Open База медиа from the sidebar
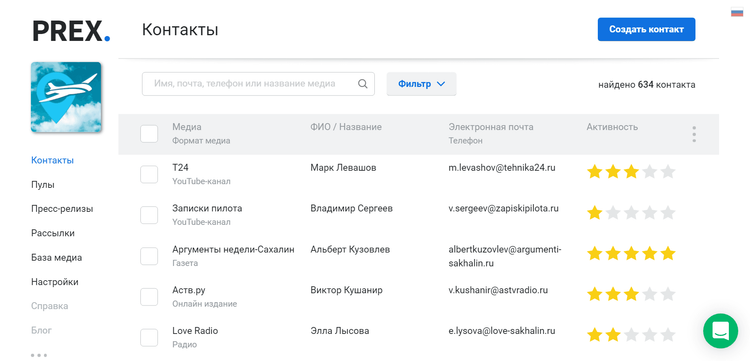Viewport: 750px width, 361px height. [56, 258]
